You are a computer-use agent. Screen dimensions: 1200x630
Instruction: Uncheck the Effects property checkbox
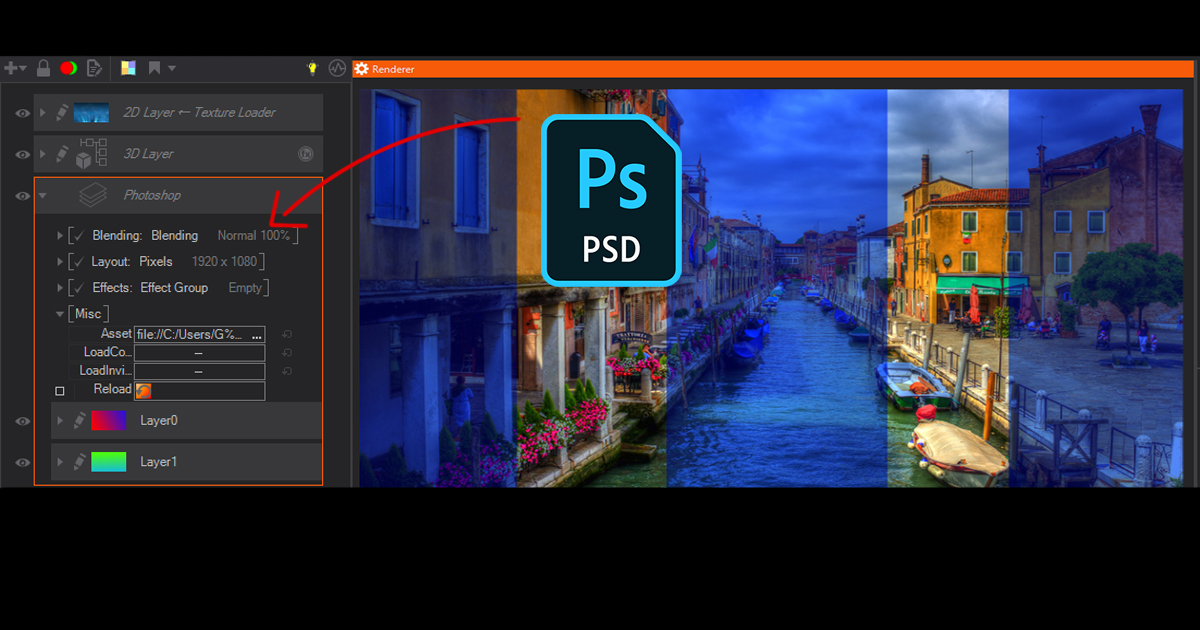[x=76, y=287]
